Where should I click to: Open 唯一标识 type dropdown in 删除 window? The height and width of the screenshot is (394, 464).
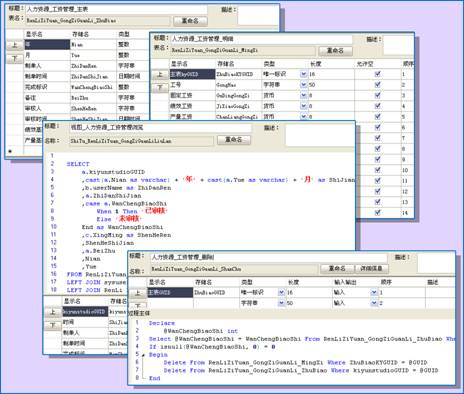pos(281,292)
